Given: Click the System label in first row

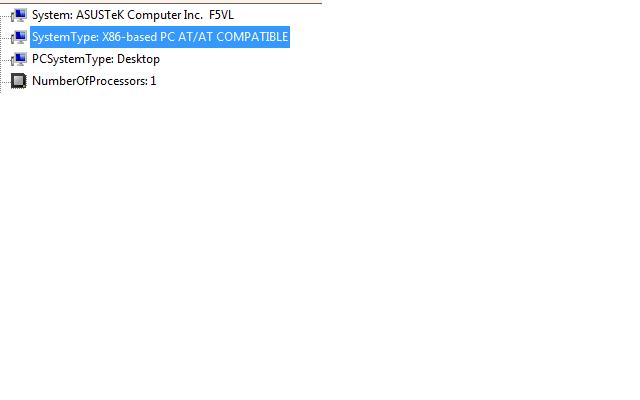Looking at the screenshot, I should [52, 15].
